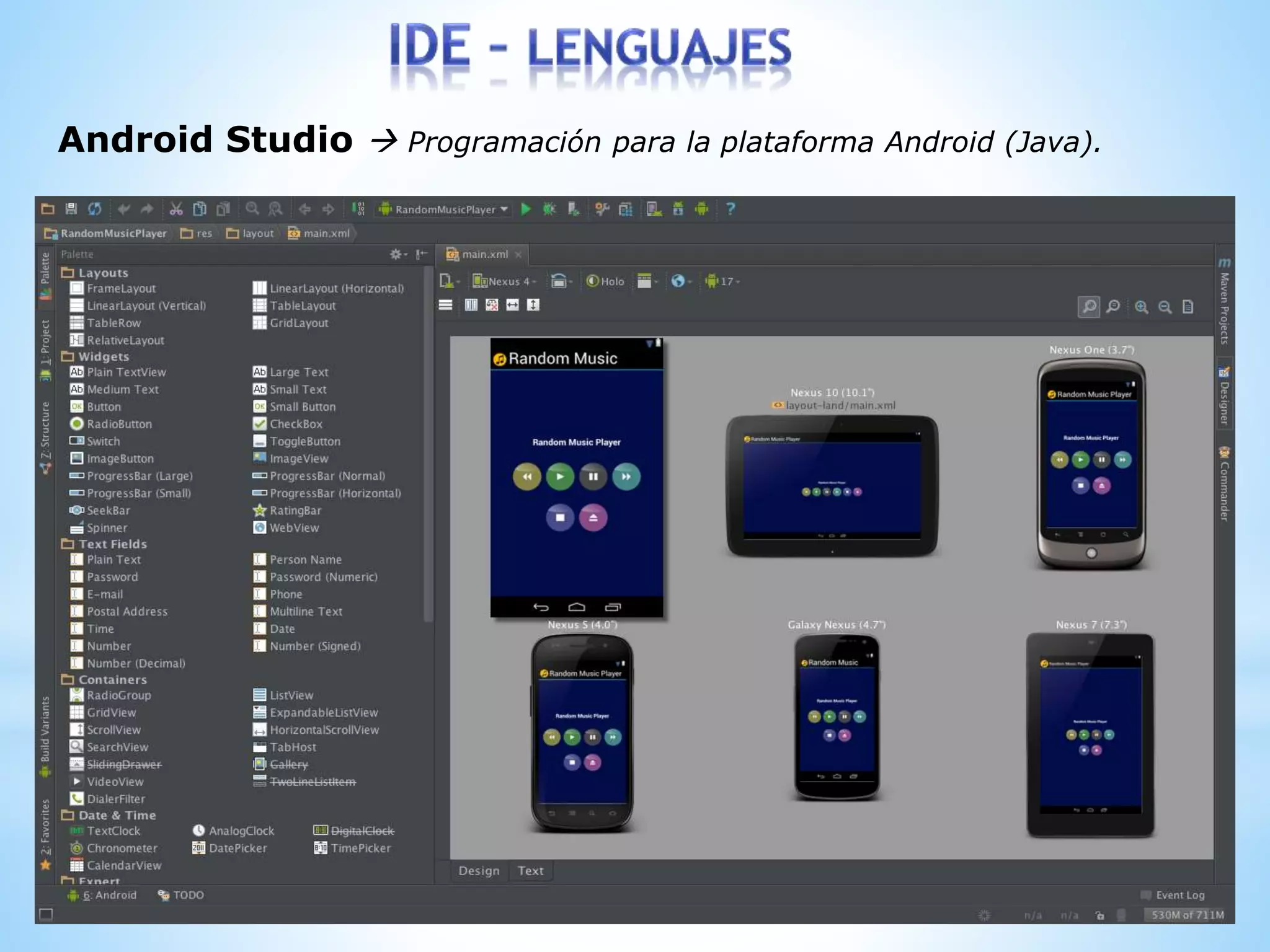Open the Project Structure icon
Viewport: 1270px width, 952px height.
(625, 209)
